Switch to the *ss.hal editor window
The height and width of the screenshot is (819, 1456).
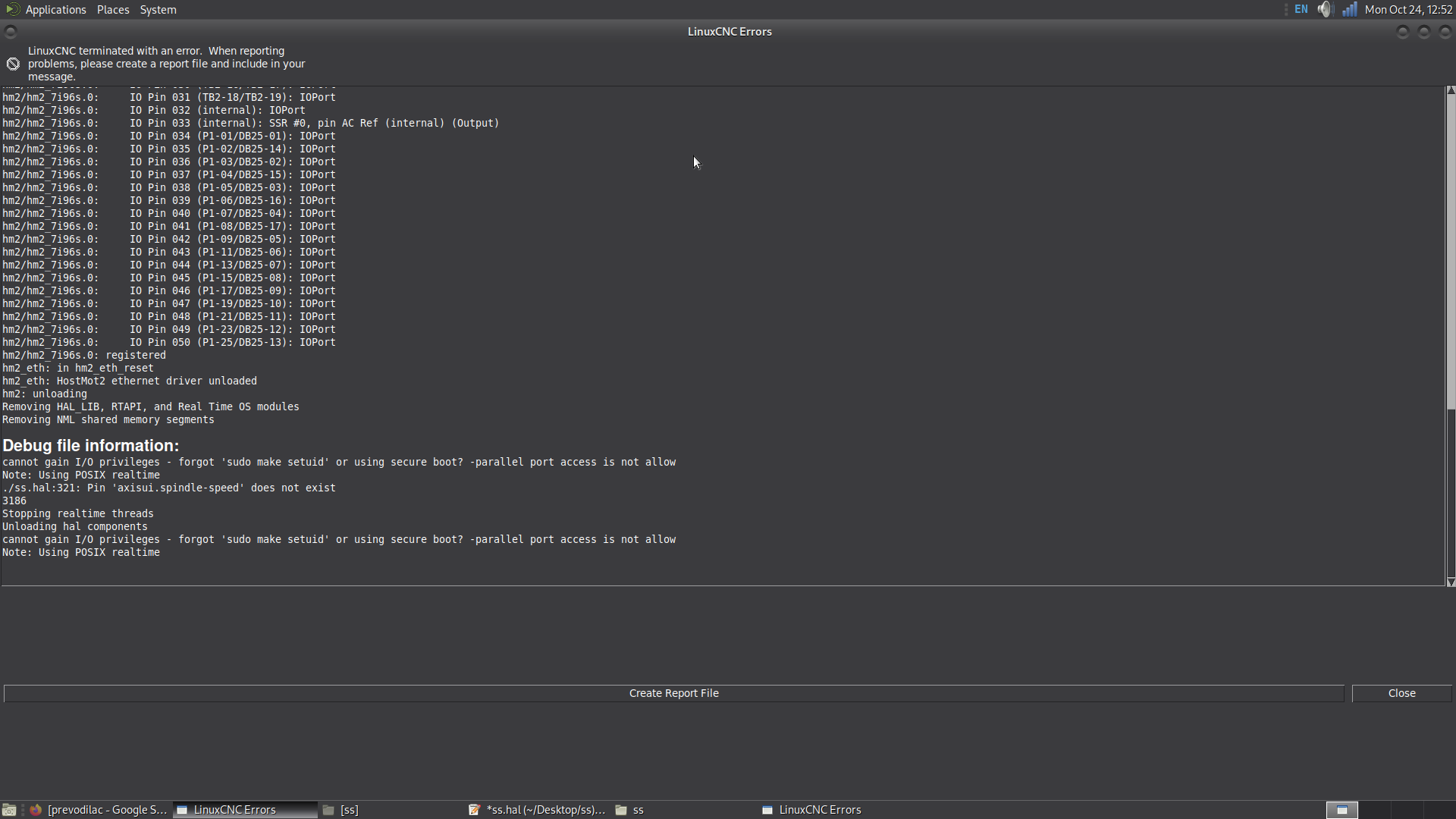[x=537, y=810]
